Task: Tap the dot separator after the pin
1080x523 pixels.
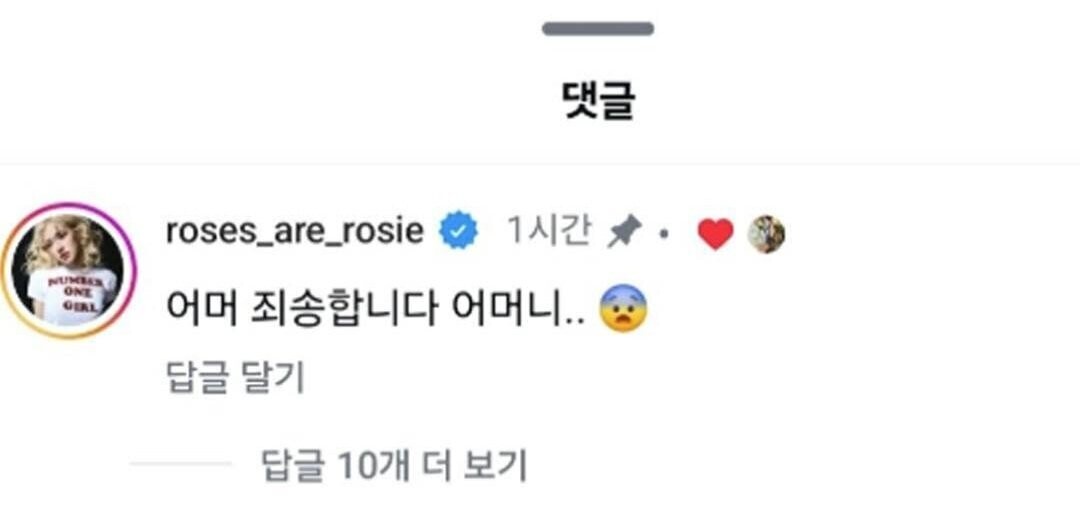Action: click(x=664, y=234)
